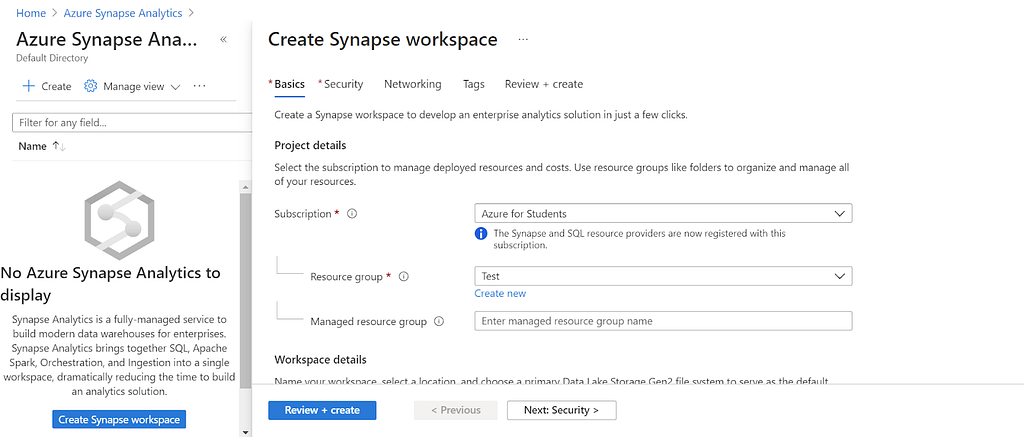This screenshot has height=437, width=1024.
Task: Focus the Managed resource group name field
Action: [663, 321]
